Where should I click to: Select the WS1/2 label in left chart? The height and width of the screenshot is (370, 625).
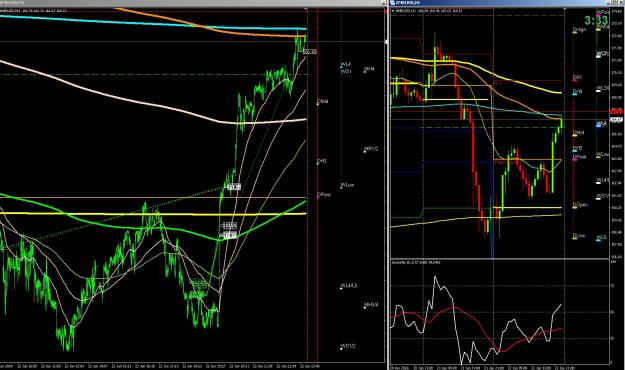coord(348,346)
